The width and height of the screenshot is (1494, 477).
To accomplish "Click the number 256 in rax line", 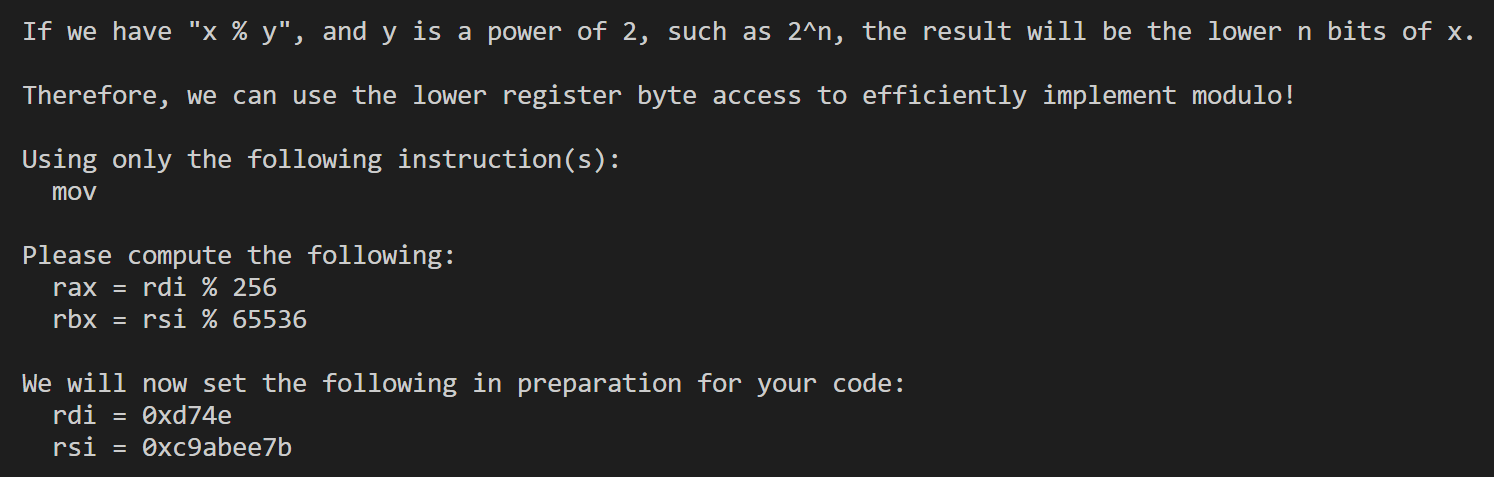I will [254, 288].
